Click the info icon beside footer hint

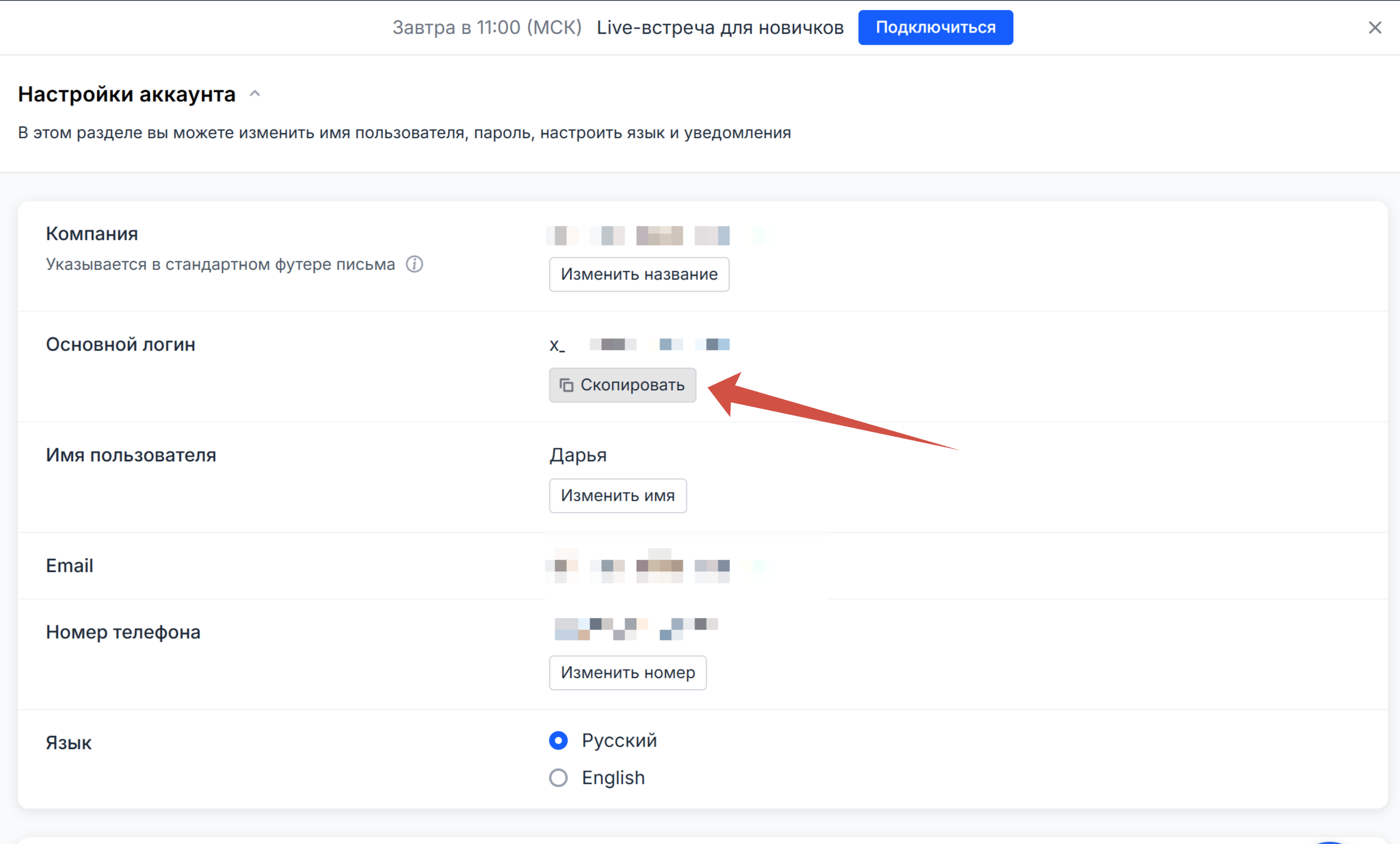click(414, 264)
